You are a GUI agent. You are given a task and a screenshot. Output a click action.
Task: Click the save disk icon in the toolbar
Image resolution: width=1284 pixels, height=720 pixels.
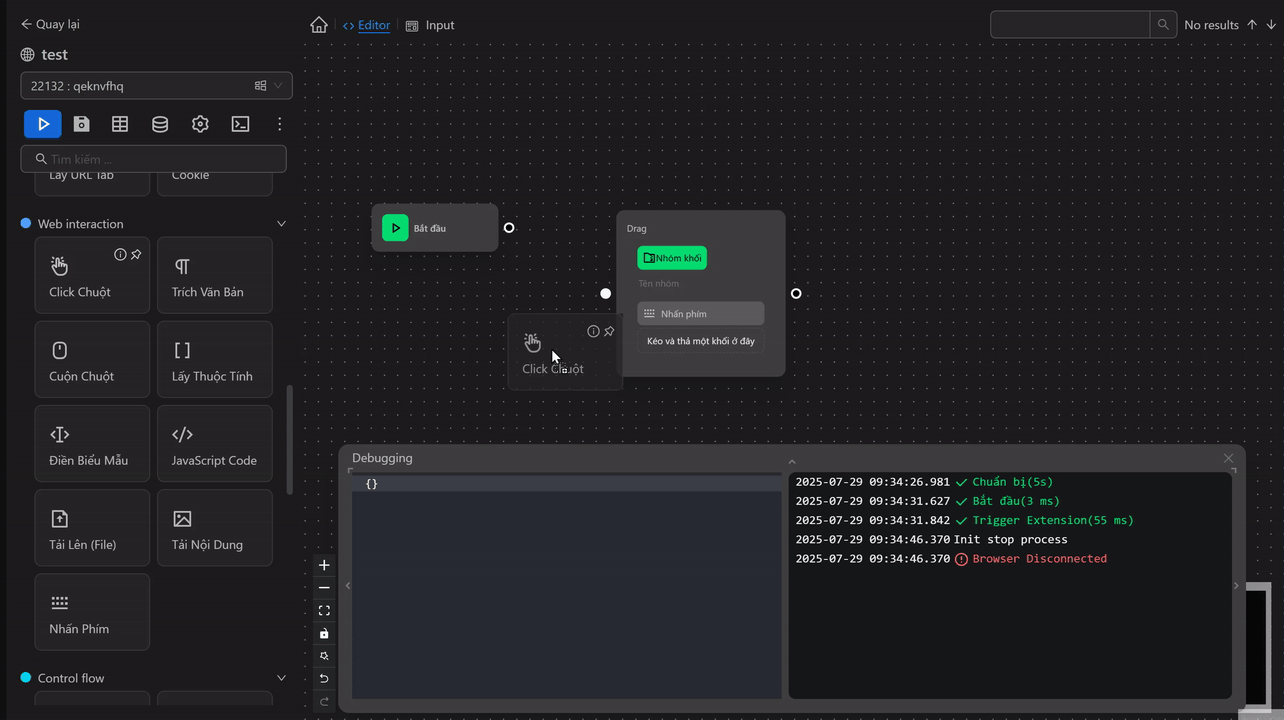tap(82, 124)
